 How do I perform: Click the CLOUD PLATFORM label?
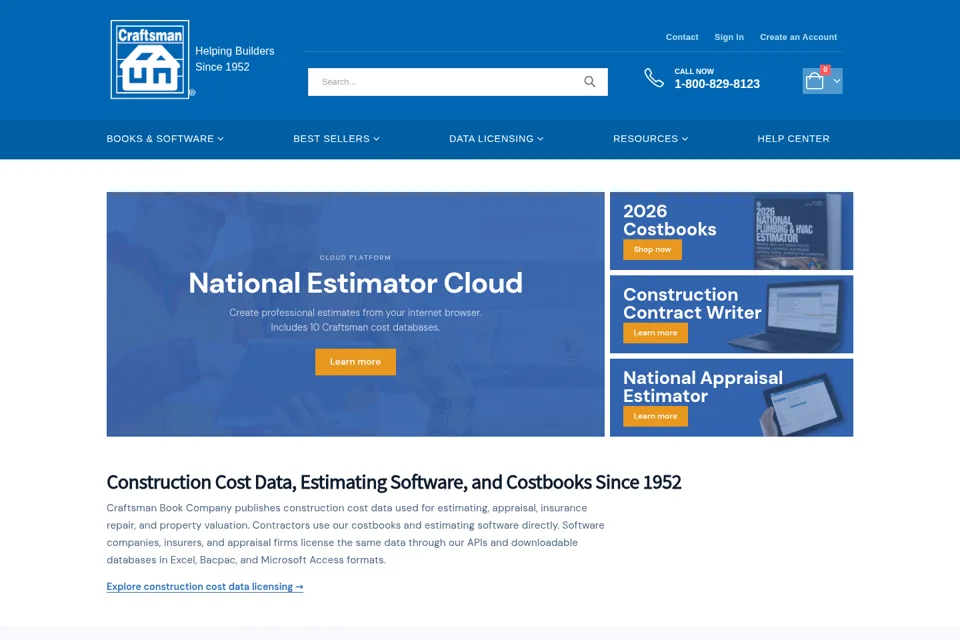coord(355,258)
